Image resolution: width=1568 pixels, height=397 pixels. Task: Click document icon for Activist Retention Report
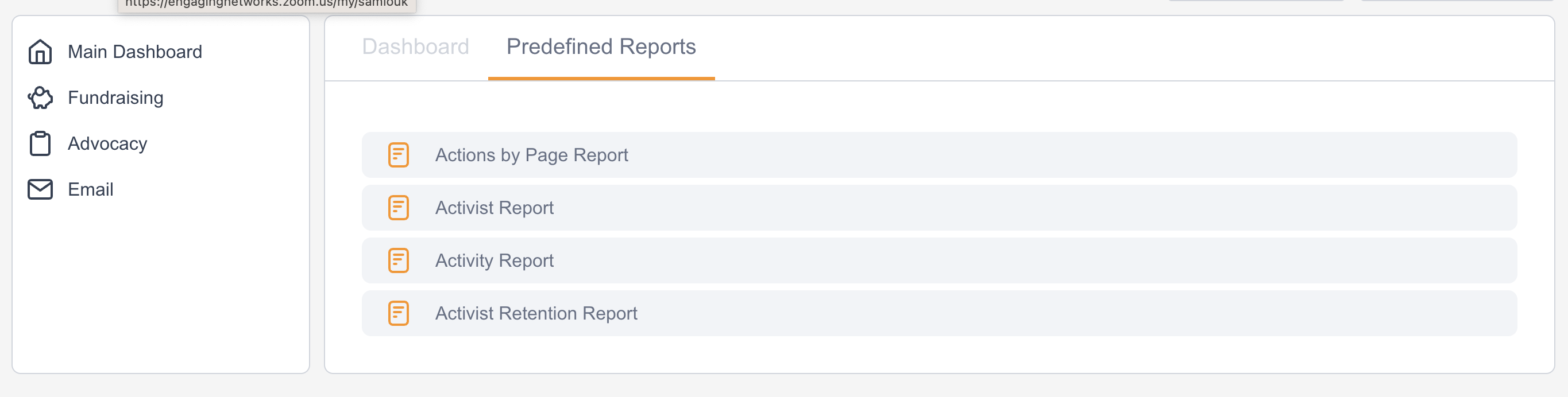pyautogui.click(x=398, y=313)
